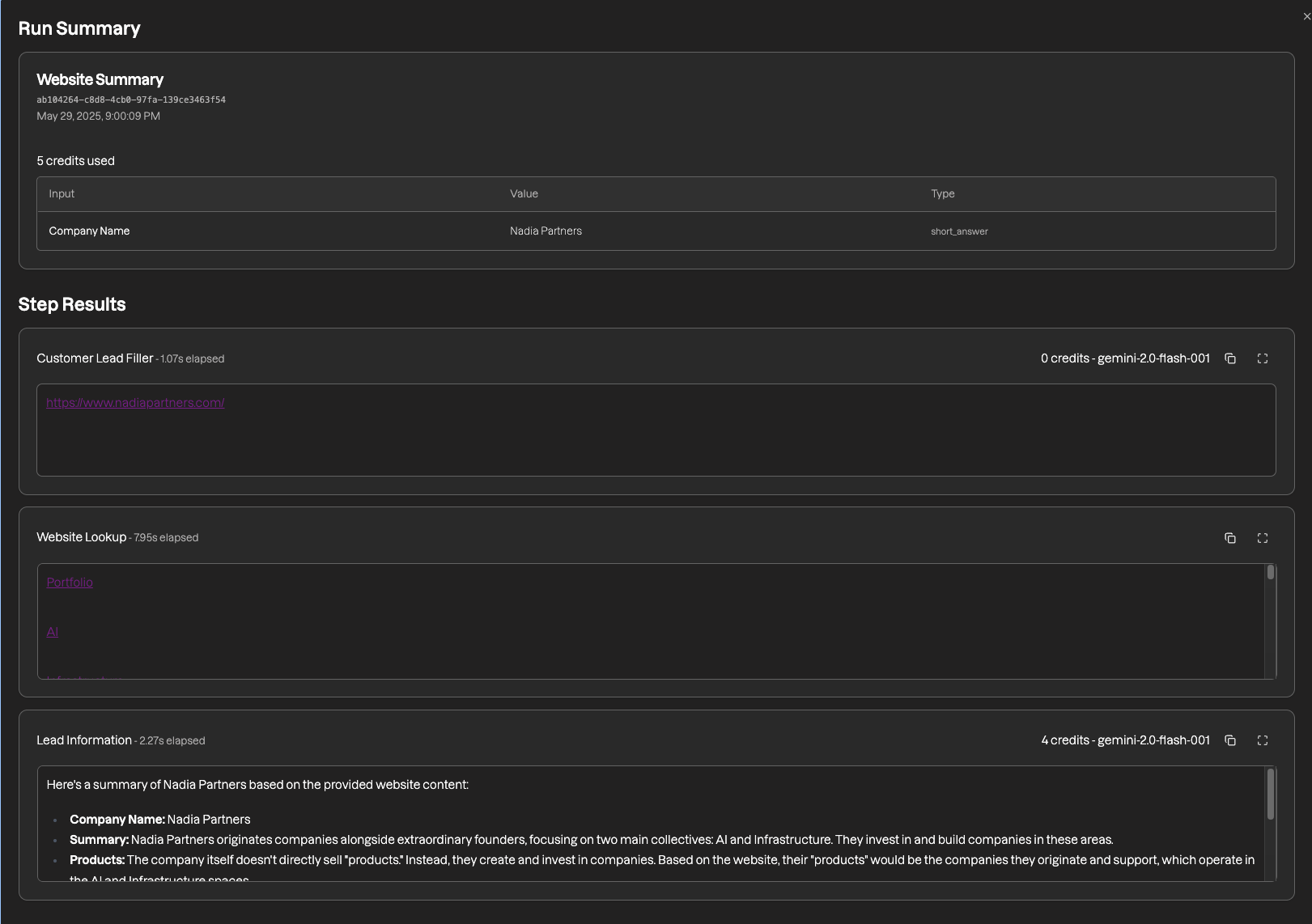Screen dimensions: 1312x924
Task: Click the 'Company Name: Nadia Partners' bullet
Action: coord(160,820)
